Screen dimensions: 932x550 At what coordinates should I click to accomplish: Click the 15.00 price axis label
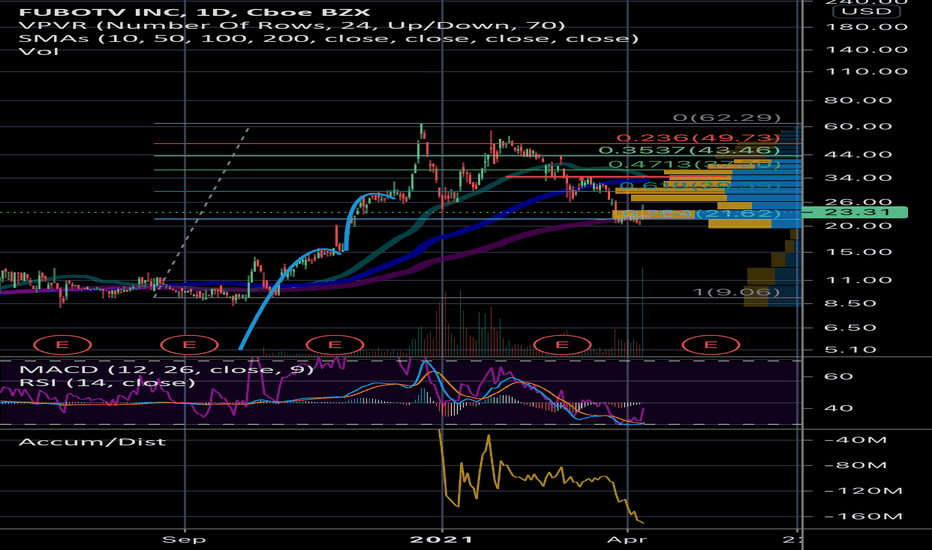(858, 252)
